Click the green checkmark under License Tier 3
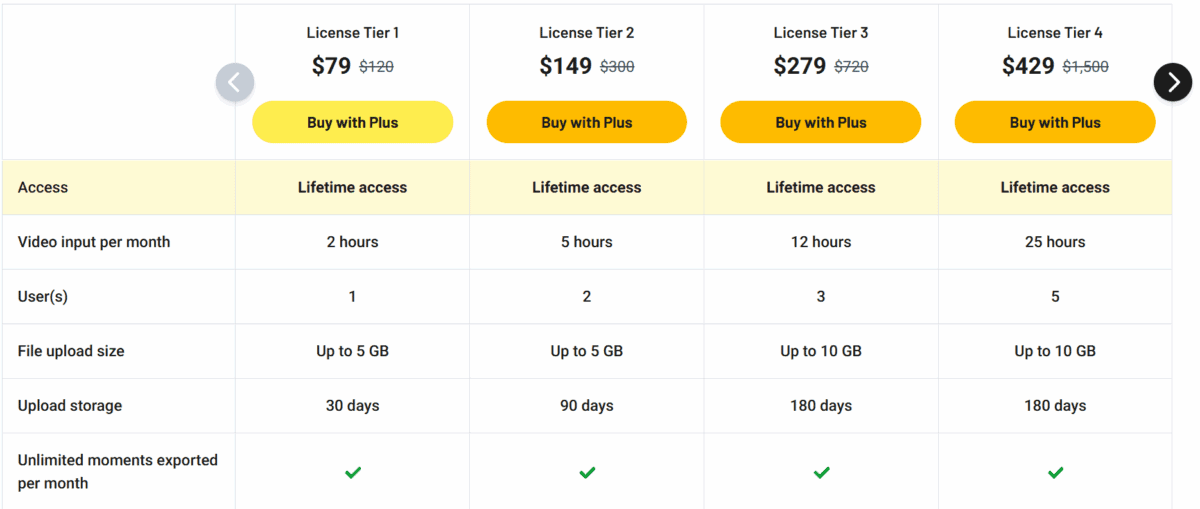Viewport: 1200px width, 509px height. 821,472
